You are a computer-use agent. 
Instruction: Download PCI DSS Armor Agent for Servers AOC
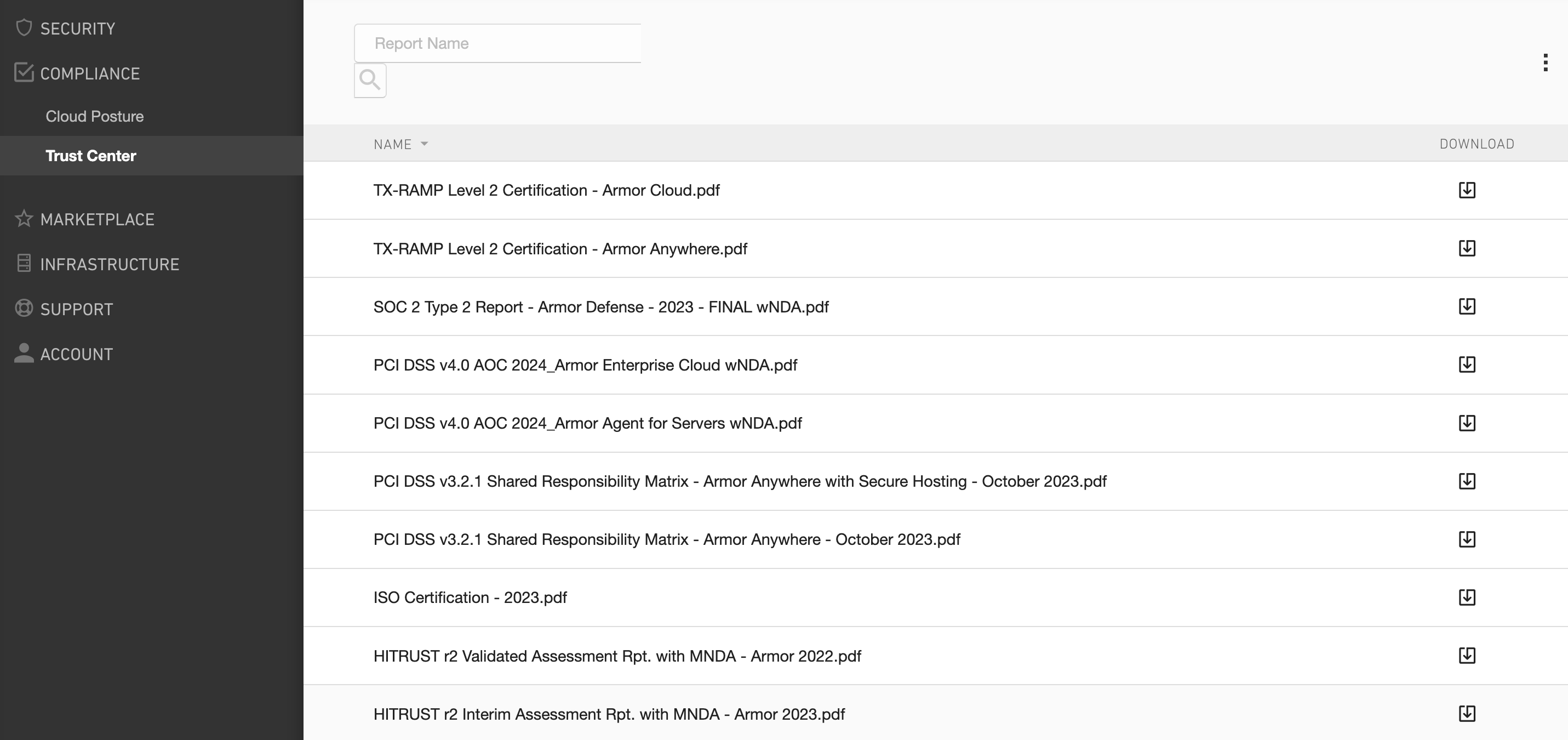click(x=1466, y=423)
